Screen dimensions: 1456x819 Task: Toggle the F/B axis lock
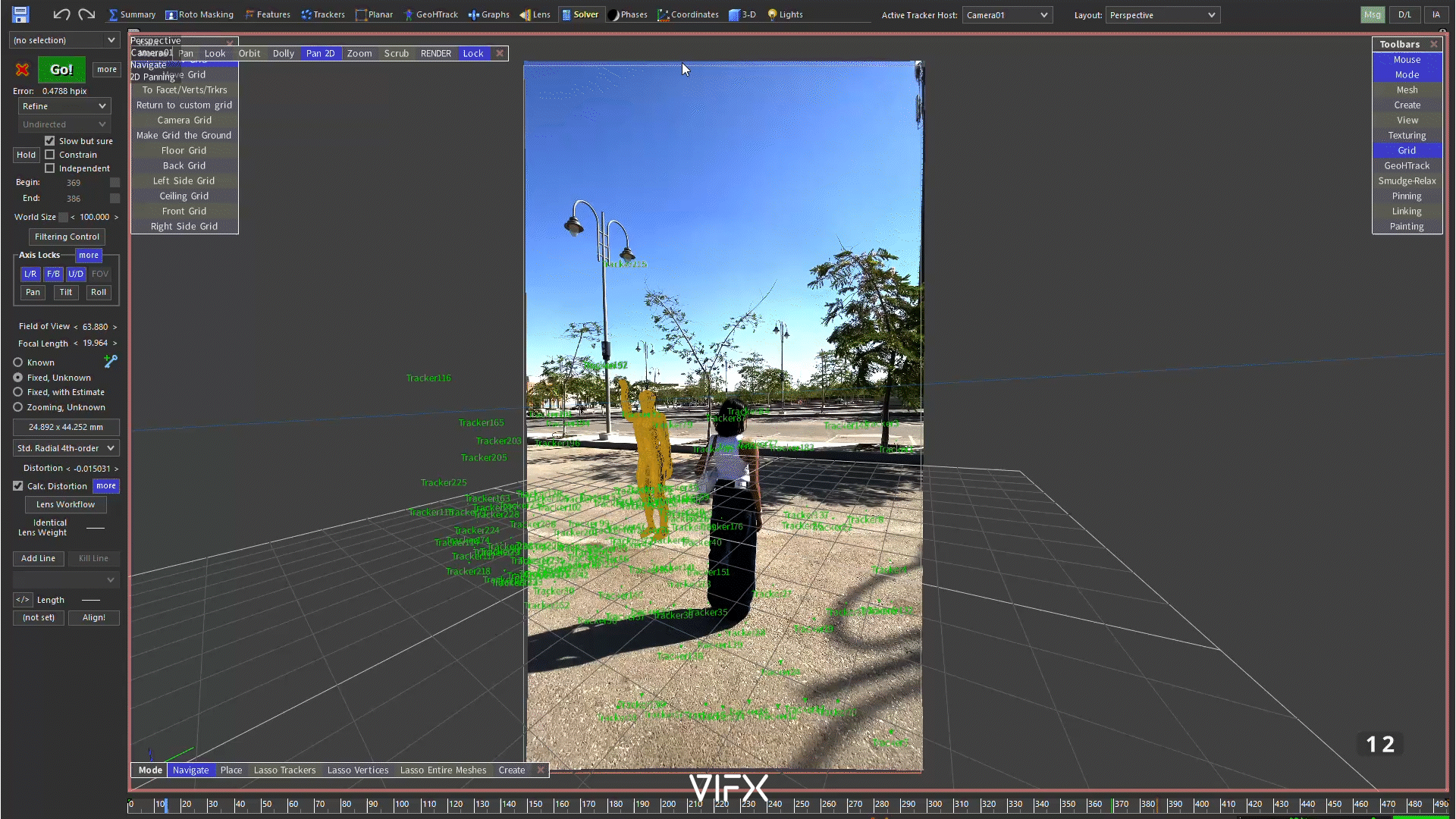53,274
